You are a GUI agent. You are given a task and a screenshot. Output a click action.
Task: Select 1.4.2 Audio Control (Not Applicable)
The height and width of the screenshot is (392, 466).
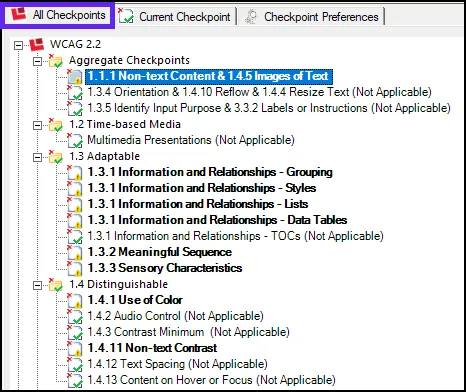point(175,316)
